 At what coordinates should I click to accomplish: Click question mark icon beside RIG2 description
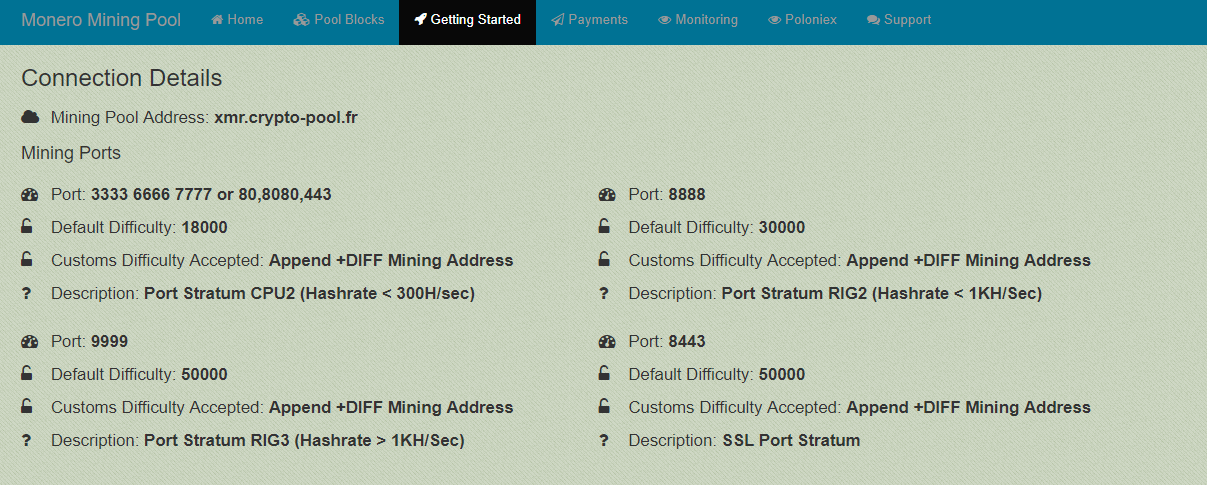603,294
